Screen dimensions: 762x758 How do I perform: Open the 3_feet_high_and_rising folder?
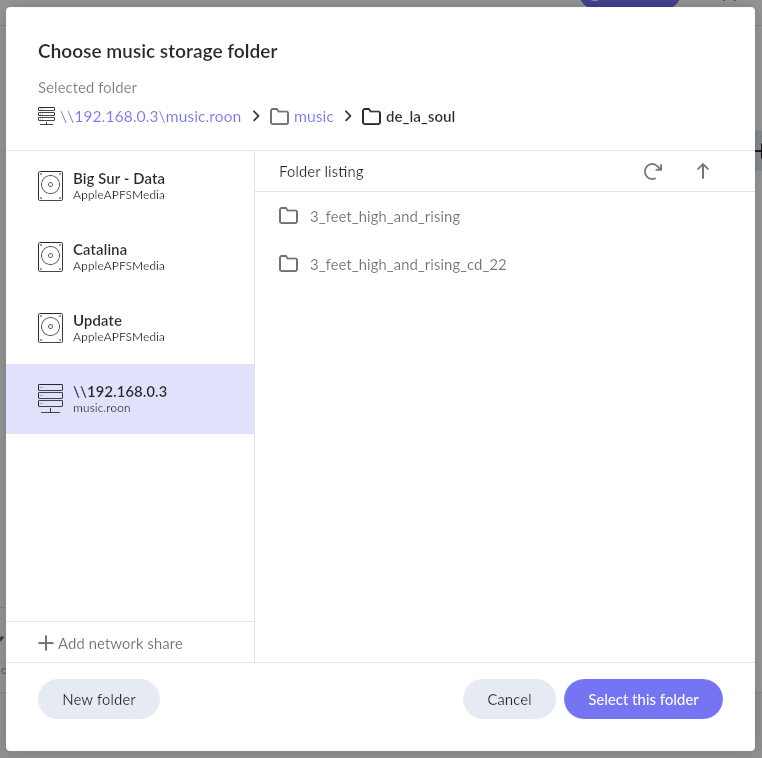pos(384,216)
